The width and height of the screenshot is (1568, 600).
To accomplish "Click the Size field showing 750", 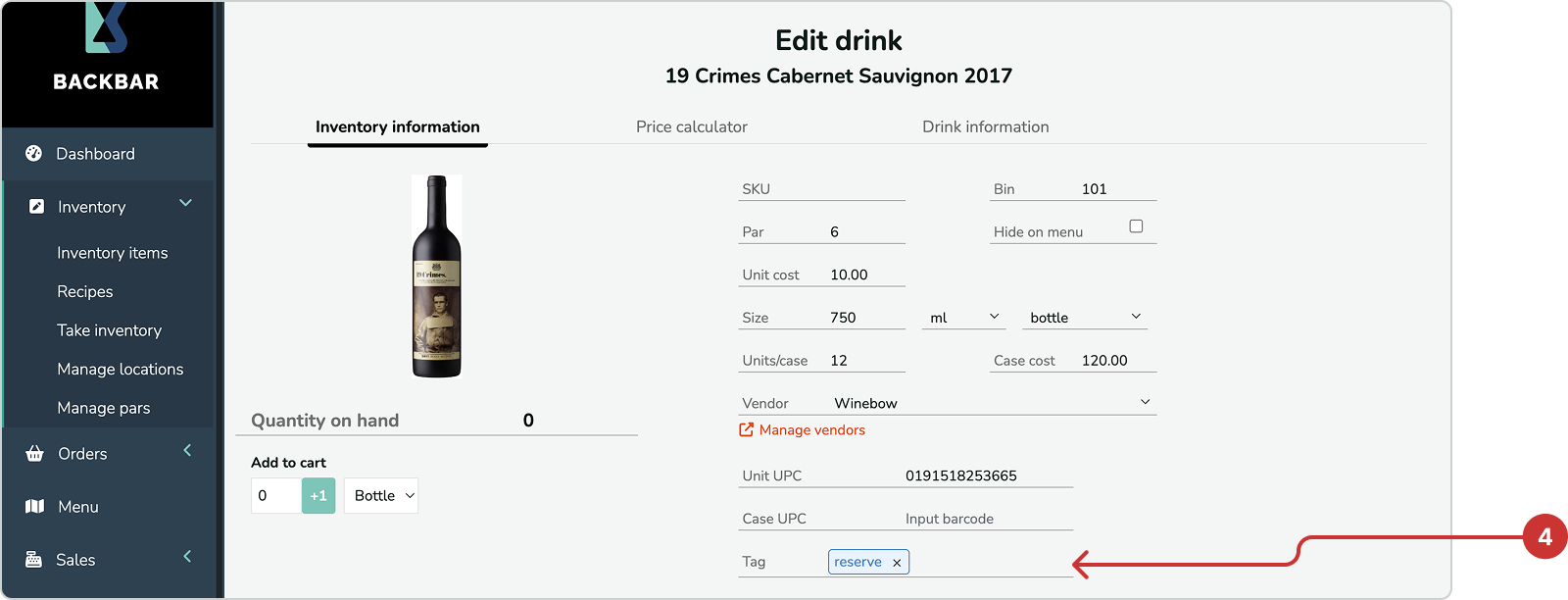I will (822, 318).
